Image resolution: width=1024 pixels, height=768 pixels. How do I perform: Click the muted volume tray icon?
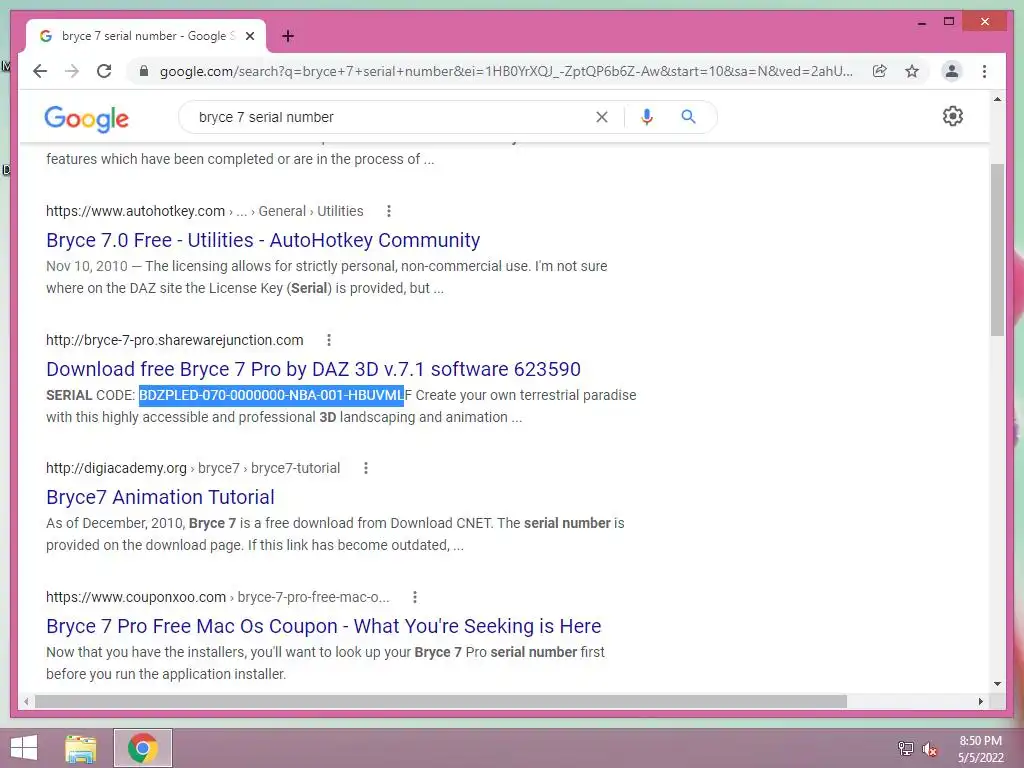[x=929, y=749]
